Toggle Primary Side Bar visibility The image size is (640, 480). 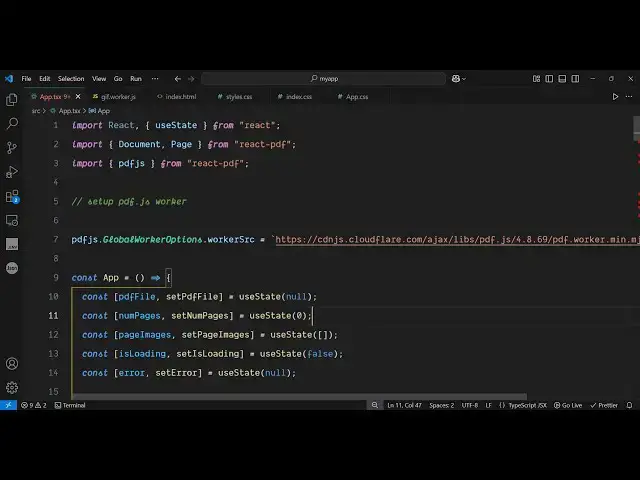point(549,79)
